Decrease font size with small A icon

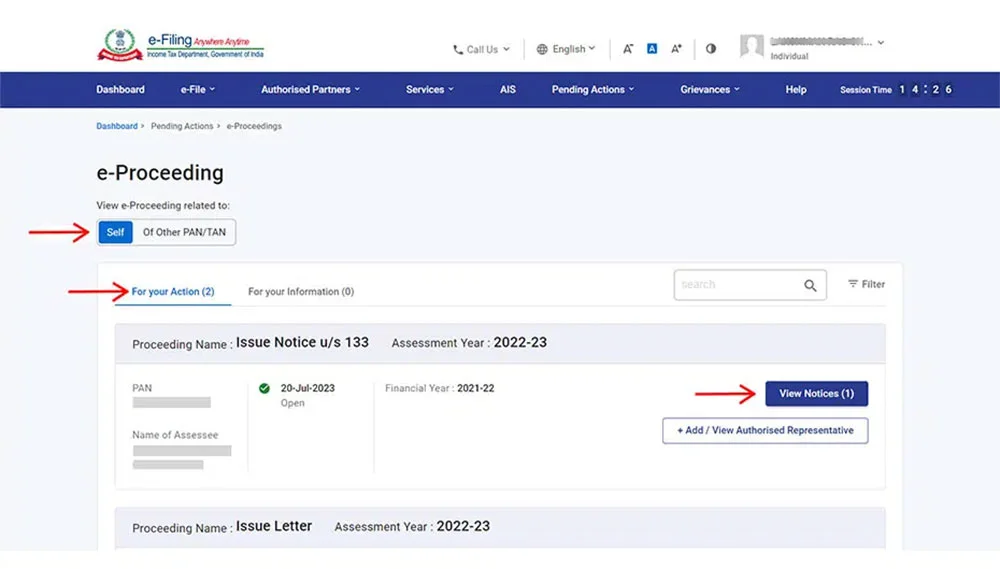(628, 48)
